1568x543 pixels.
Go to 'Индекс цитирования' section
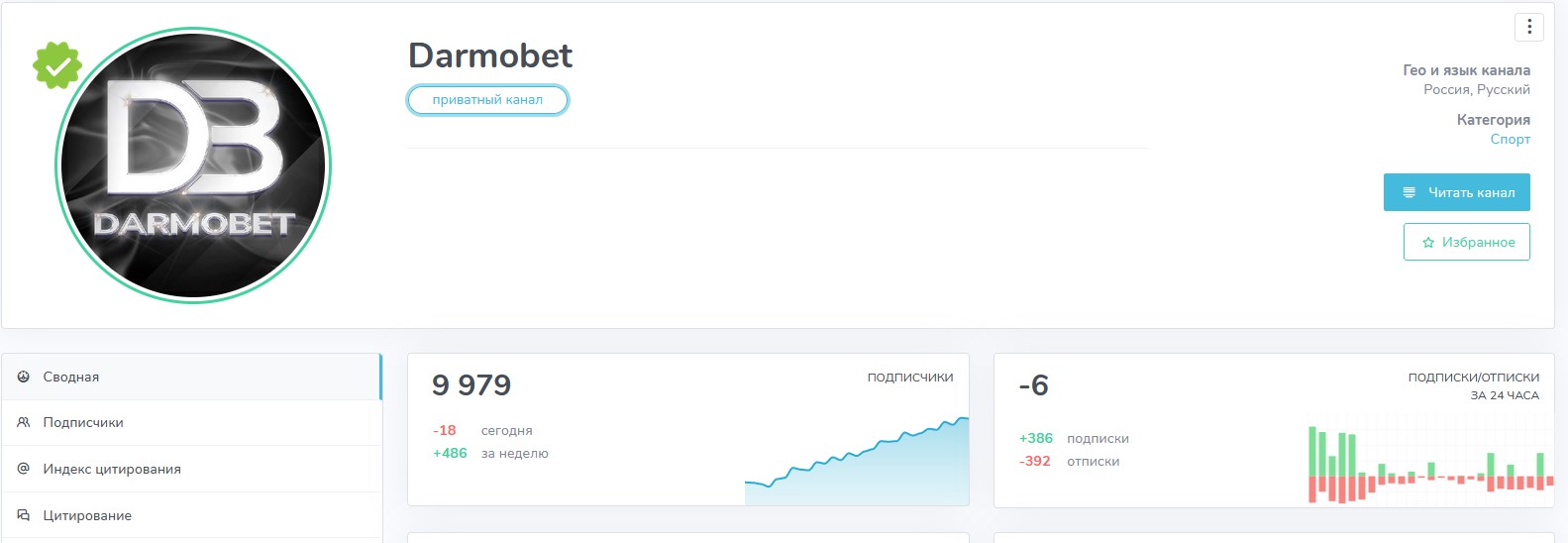click(x=112, y=469)
